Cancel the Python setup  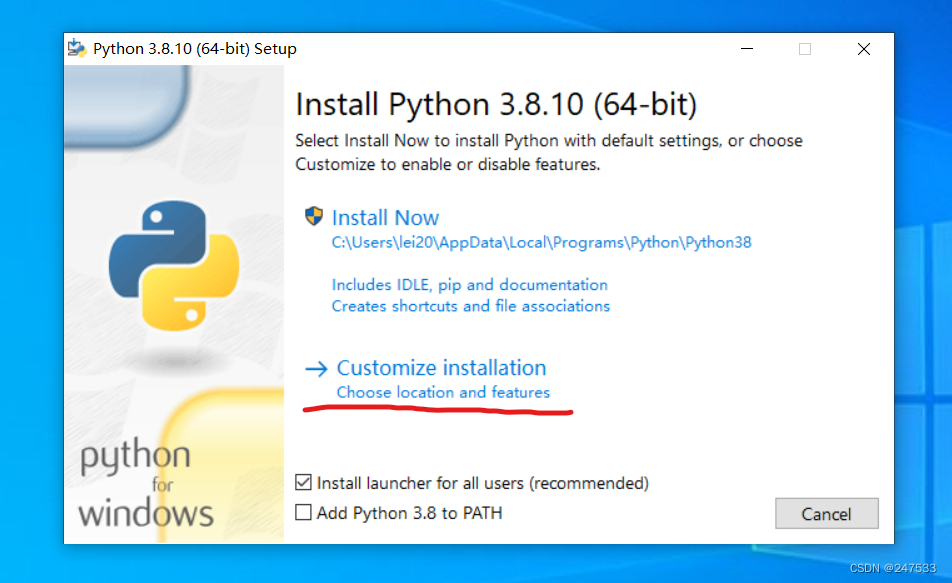826,513
